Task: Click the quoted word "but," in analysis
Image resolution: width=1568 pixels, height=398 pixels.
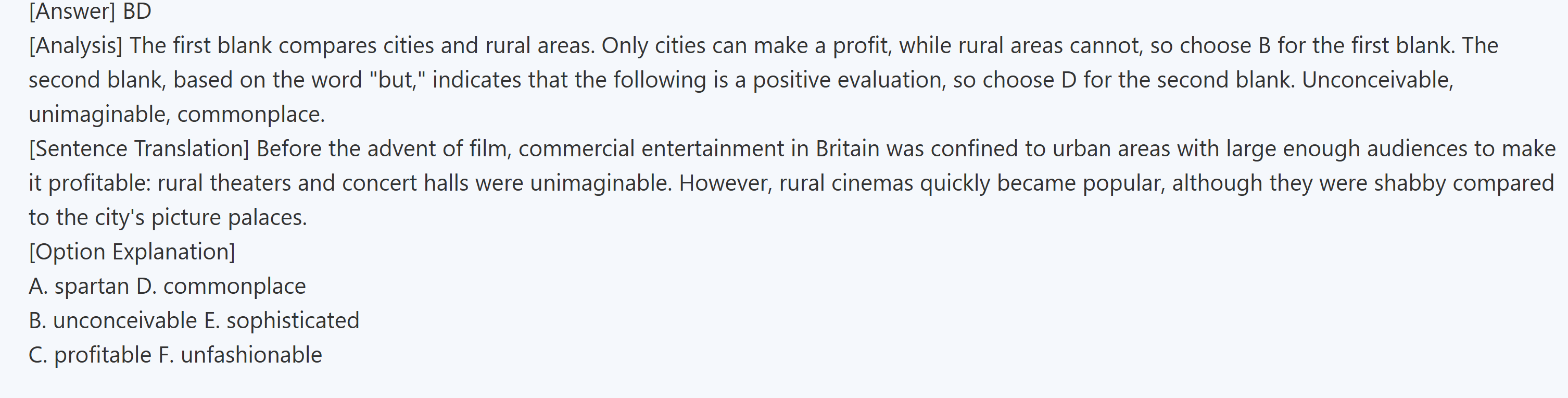Action: point(396,80)
